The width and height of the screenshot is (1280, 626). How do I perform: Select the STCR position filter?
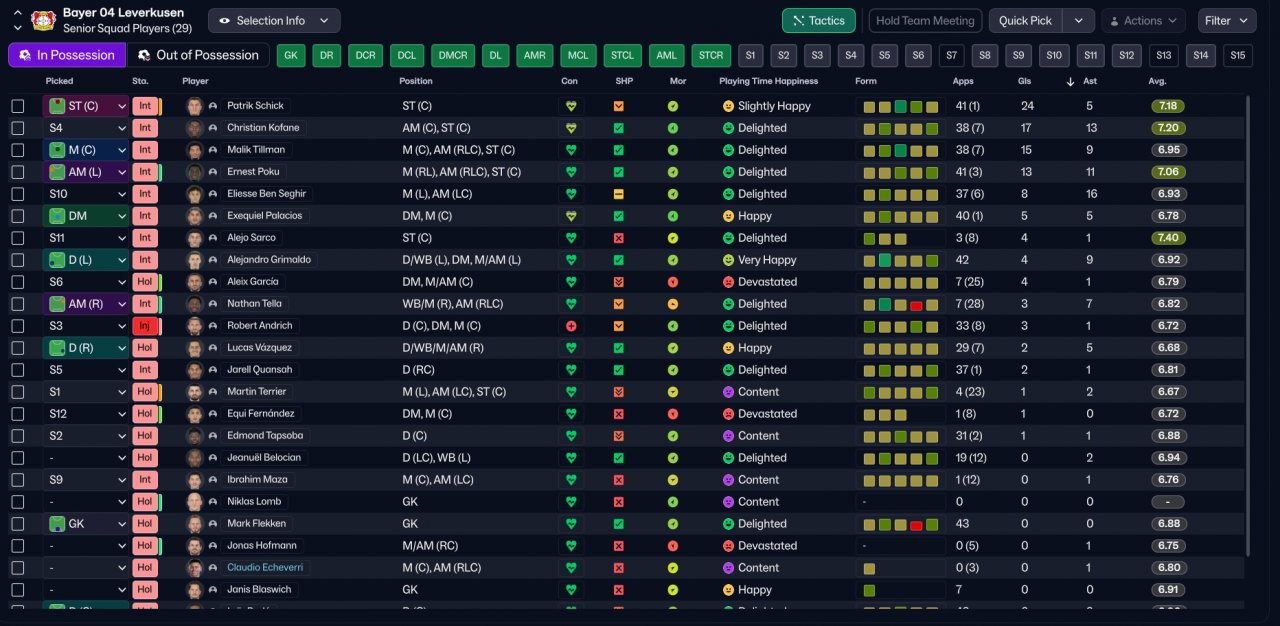click(x=710, y=56)
